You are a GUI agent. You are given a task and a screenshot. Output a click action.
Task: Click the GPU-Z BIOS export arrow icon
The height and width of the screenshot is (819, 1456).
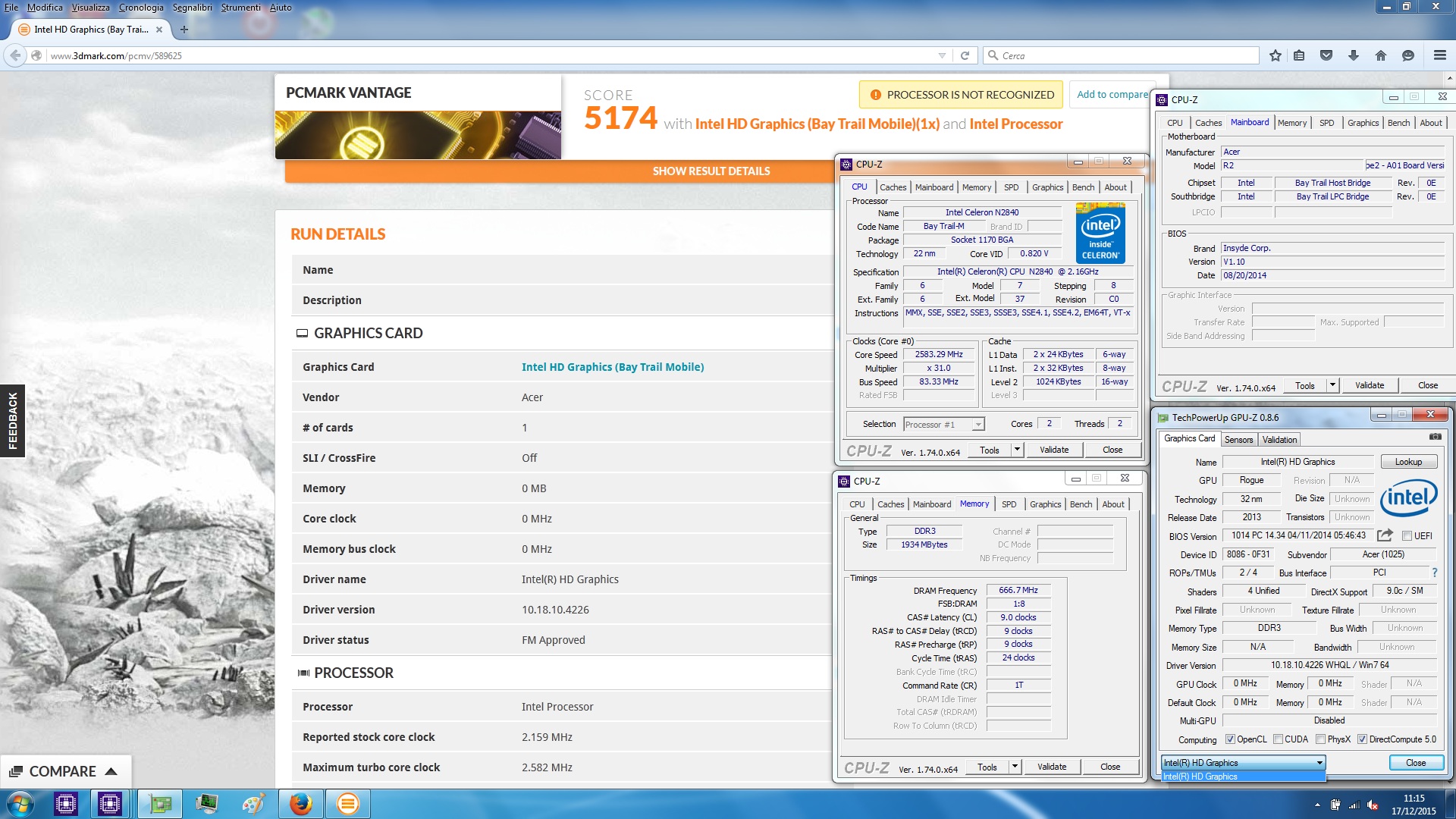pyautogui.click(x=1385, y=535)
